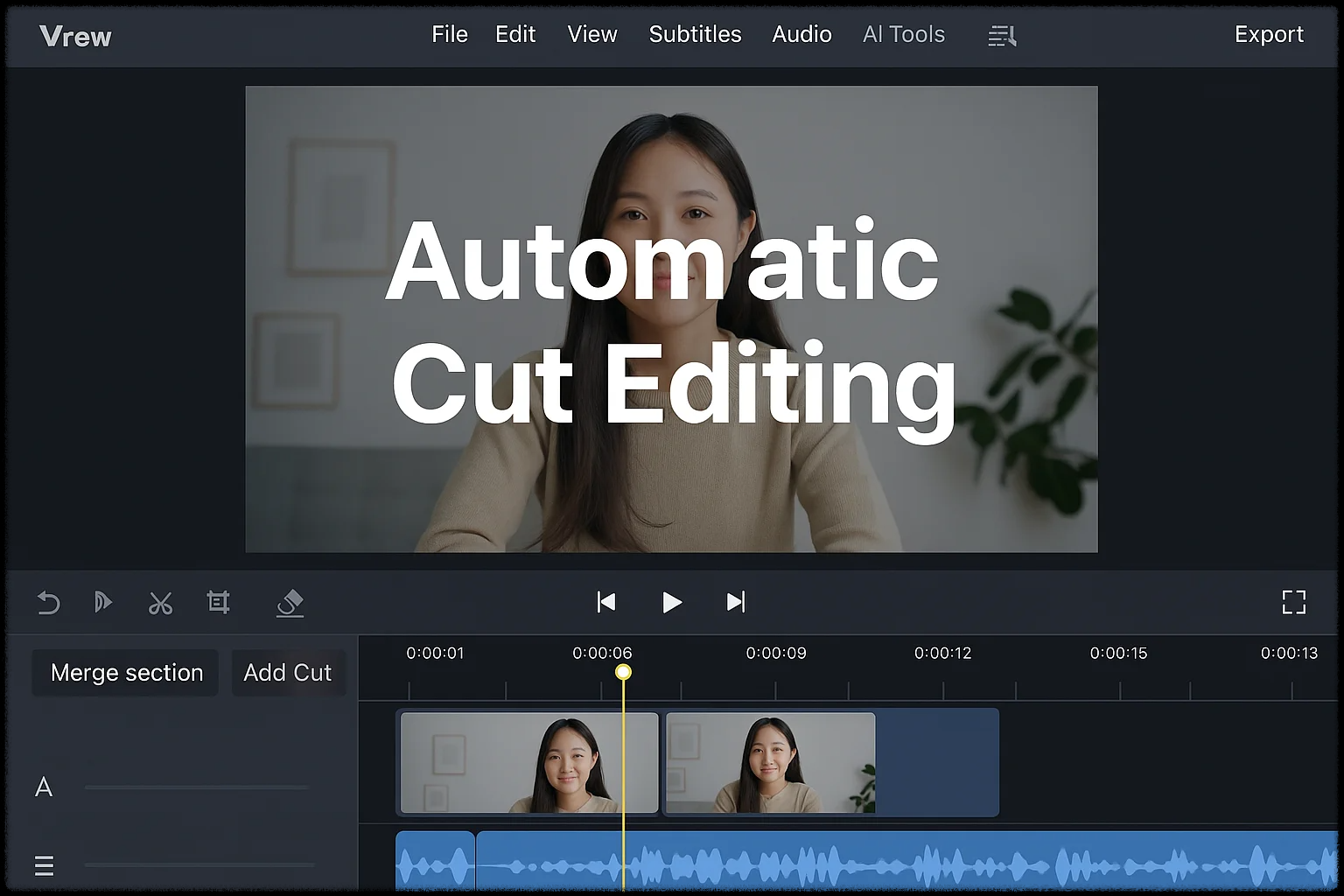
Task: Click the flip/mirror tool icon
Action: click(102, 602)
